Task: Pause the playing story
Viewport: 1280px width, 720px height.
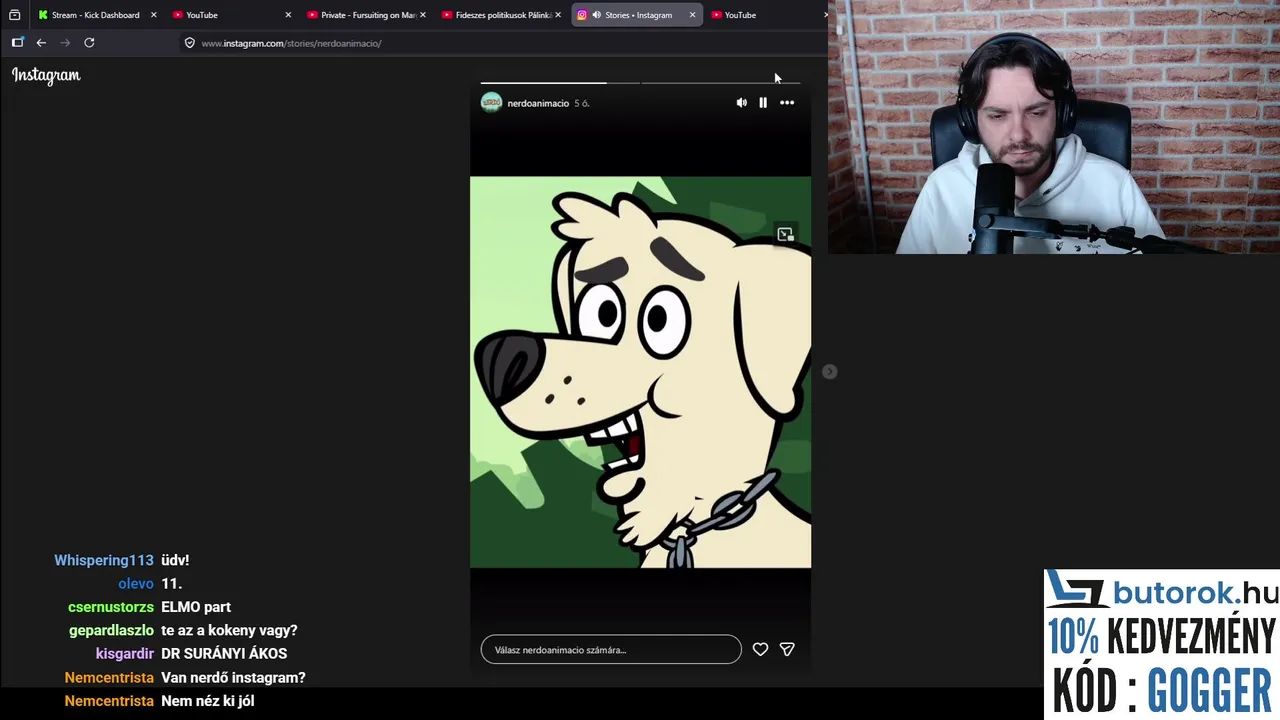Action: pos(763,103)
